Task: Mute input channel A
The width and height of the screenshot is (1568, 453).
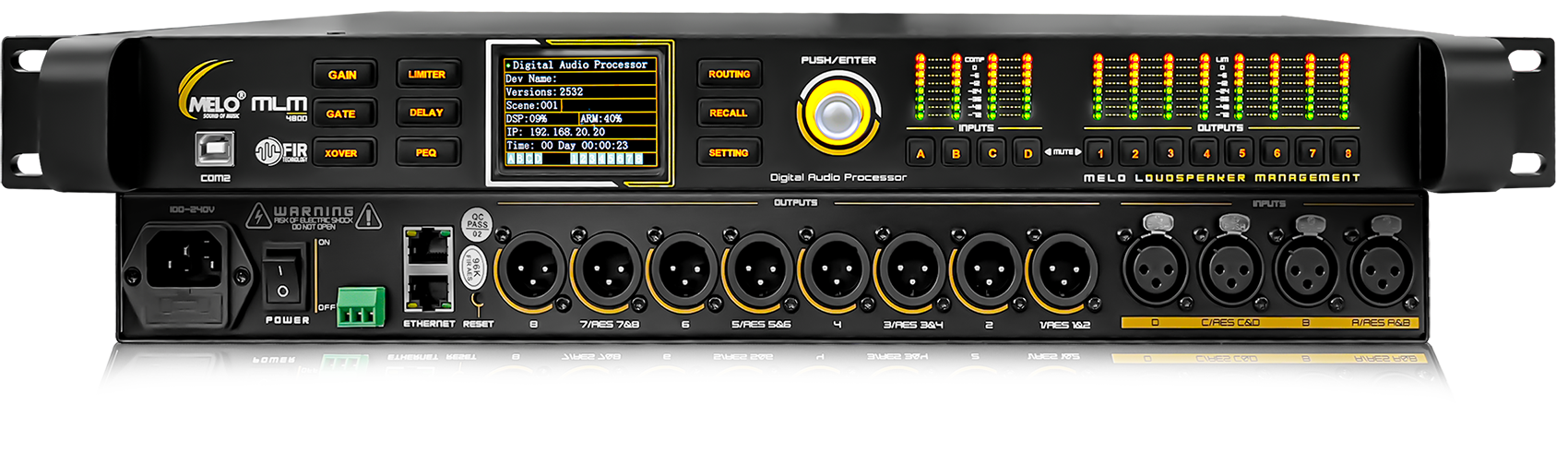Action: coord(921,153)
